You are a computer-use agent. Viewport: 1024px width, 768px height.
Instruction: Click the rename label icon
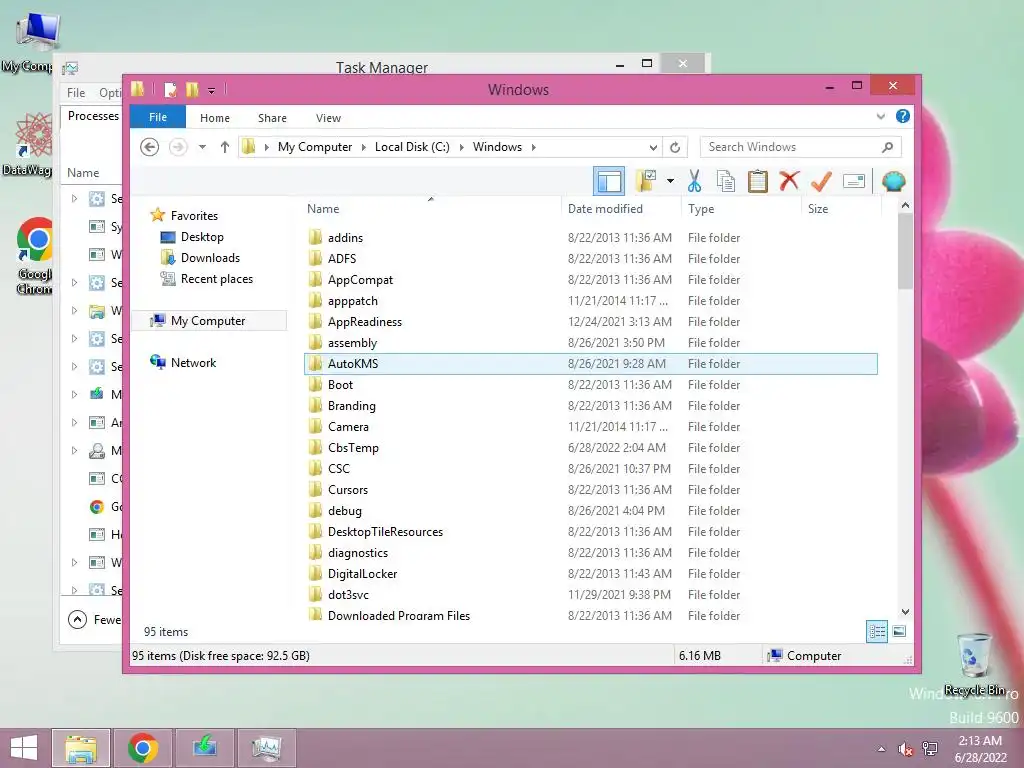[x=854, y=181]
